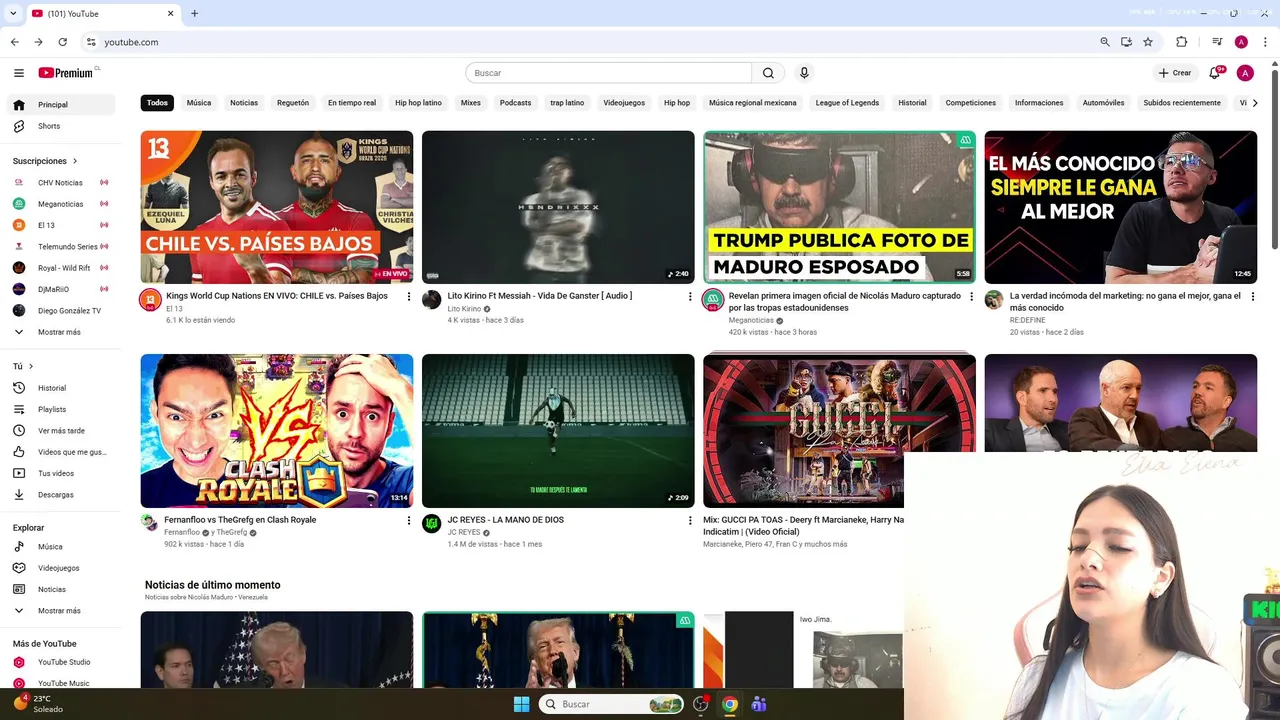Click the Buscar search field

(608, 73)
